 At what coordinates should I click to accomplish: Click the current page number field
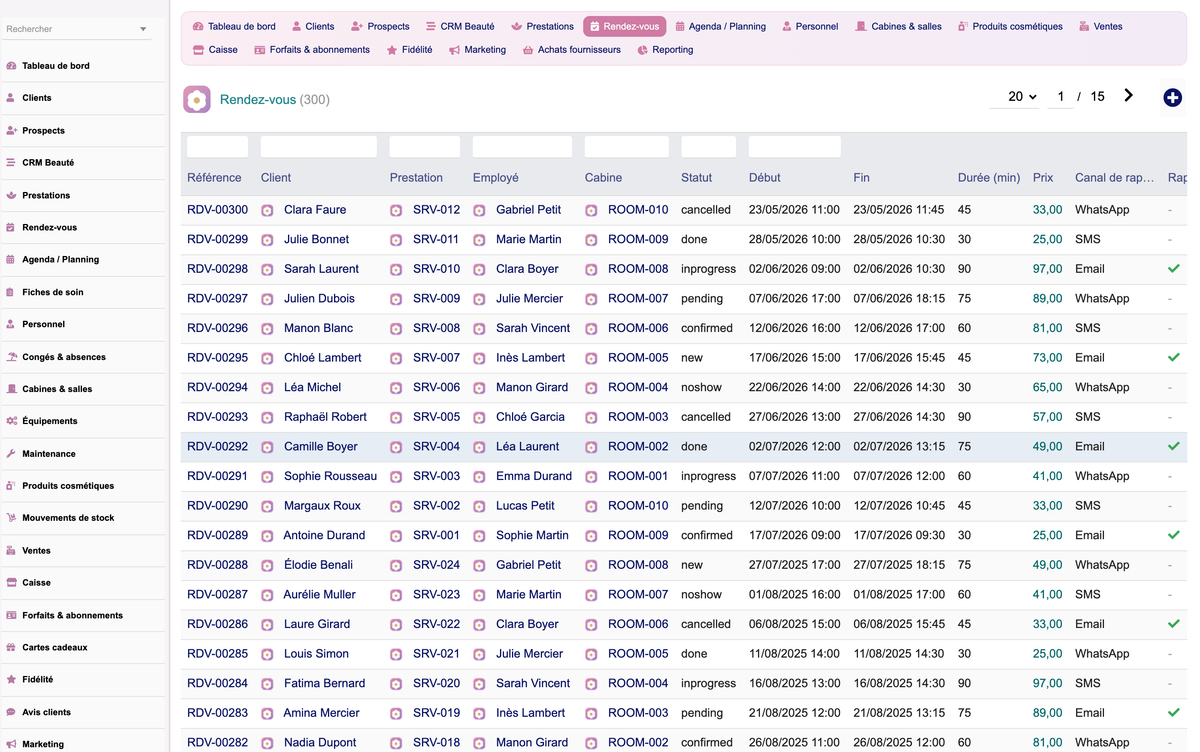pyautogui.click(x=1060, y=97)
